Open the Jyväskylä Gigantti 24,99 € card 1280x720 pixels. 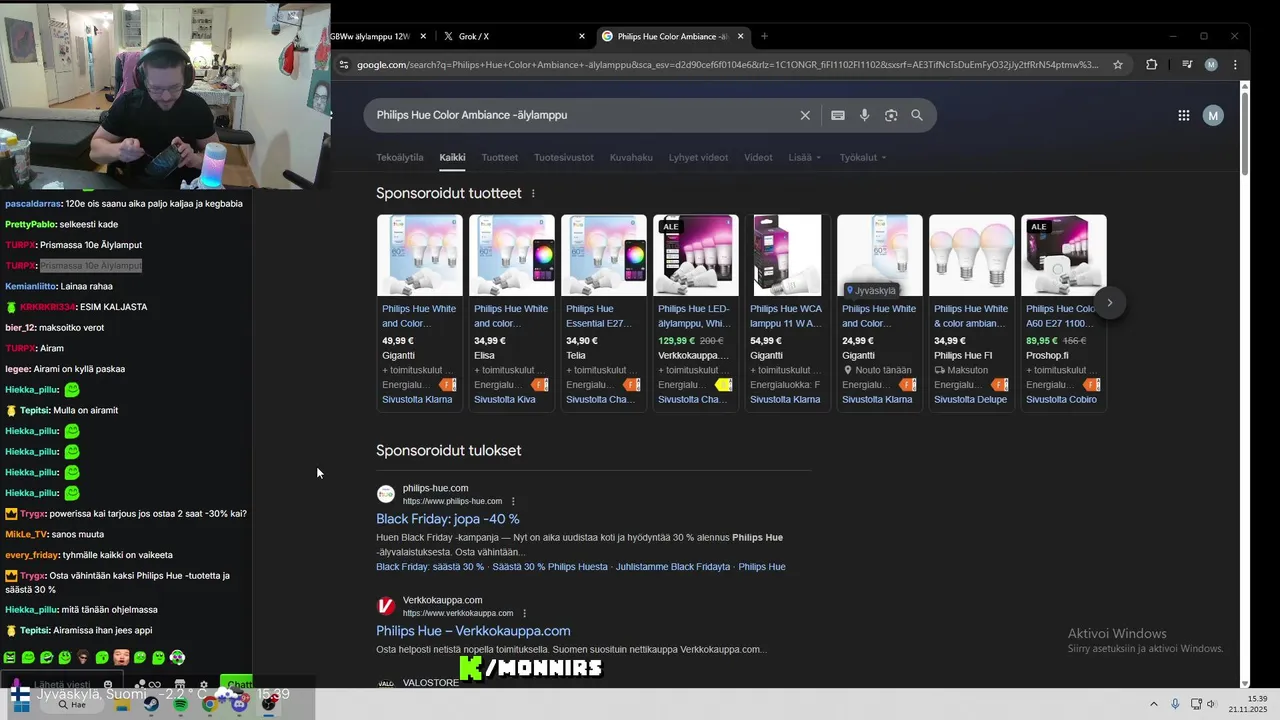point(880,312)
